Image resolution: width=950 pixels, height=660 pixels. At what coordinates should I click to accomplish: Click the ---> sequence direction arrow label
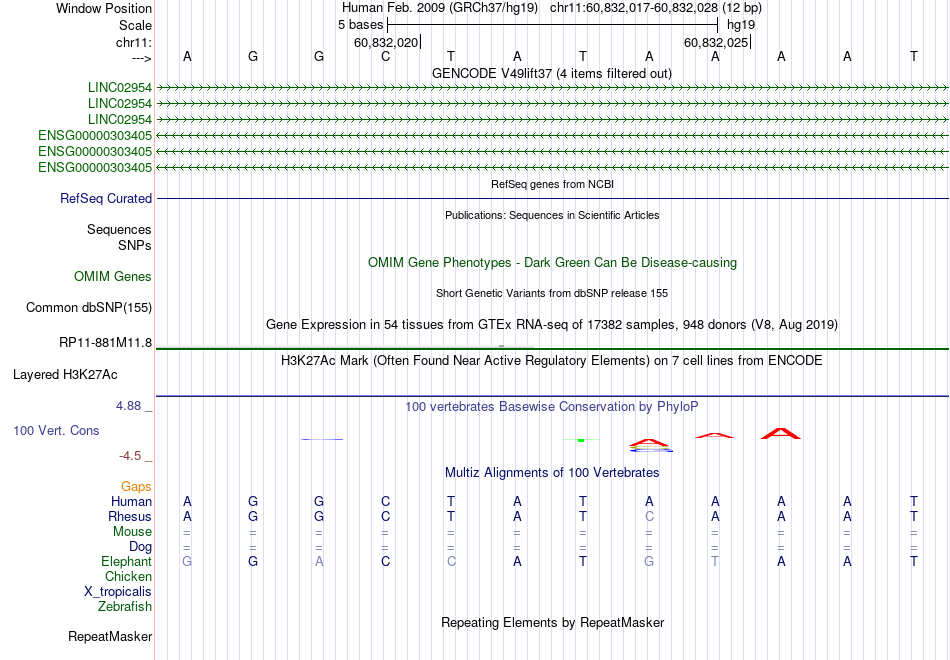tap(141, 58)
